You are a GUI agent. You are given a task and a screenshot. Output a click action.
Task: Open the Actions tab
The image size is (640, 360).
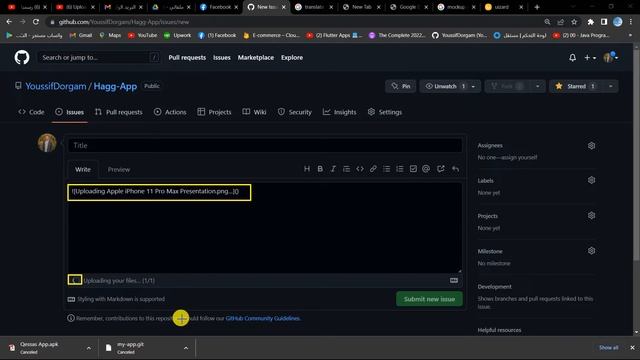pos(170,112)
